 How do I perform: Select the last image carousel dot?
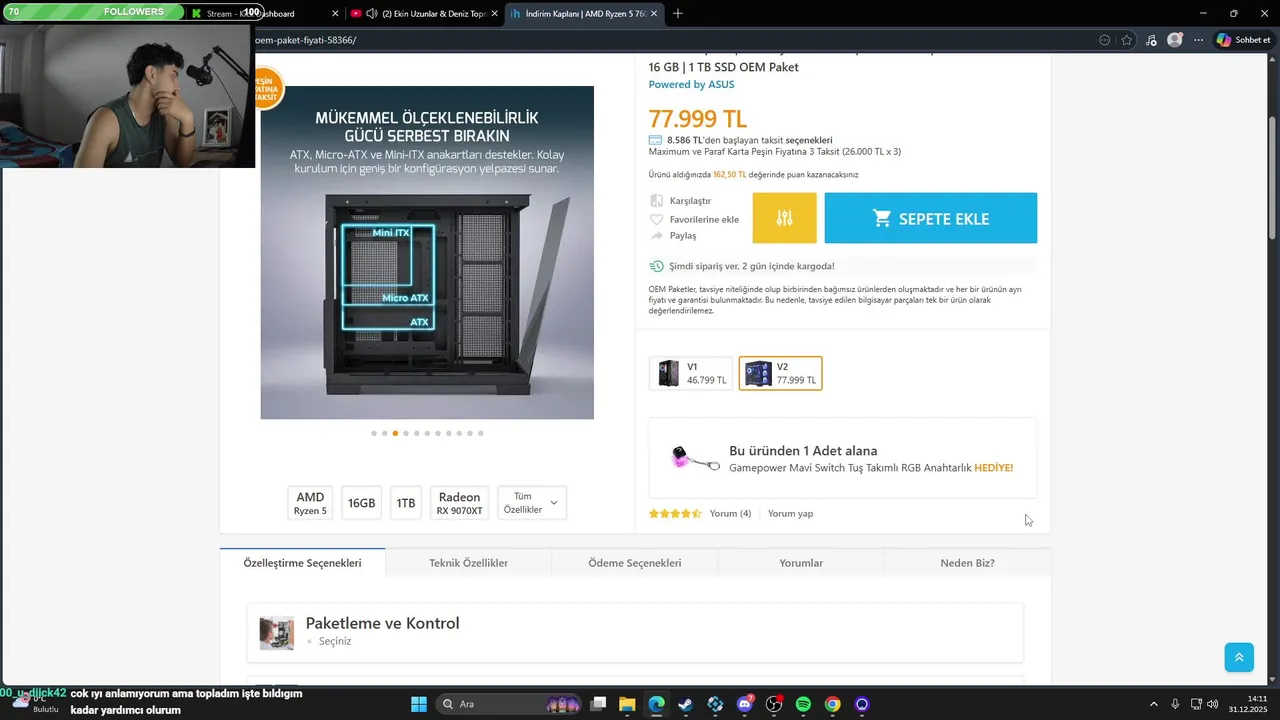click(x=480, y=433)
